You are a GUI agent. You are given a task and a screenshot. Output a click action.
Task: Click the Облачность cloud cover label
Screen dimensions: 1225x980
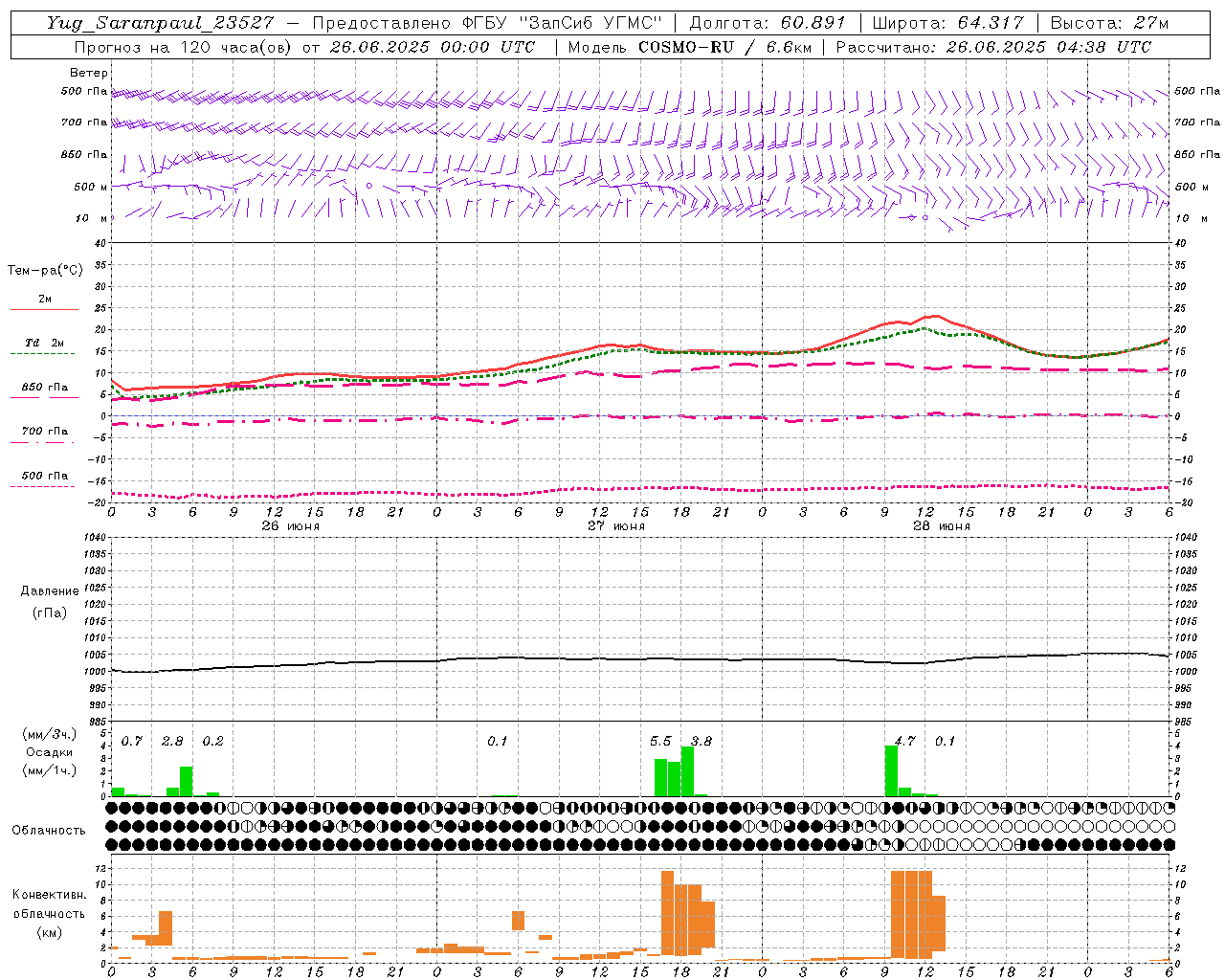[x=49, y=831]
